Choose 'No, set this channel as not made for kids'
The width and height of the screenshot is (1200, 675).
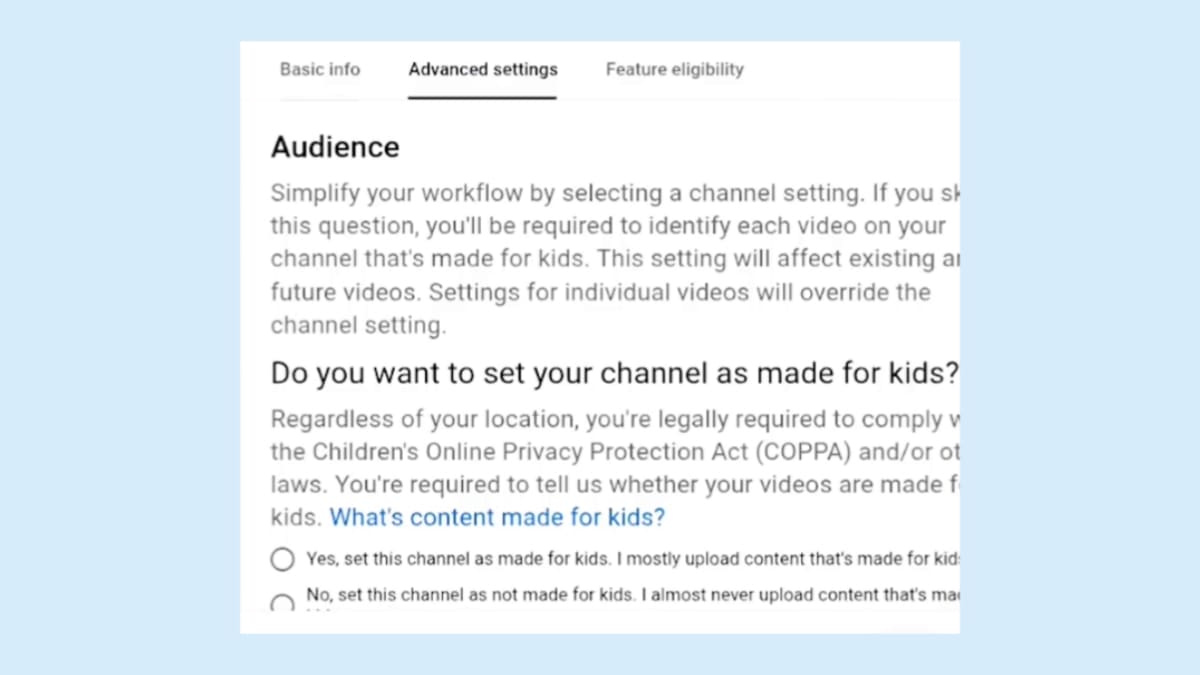[x=282, y=601]
